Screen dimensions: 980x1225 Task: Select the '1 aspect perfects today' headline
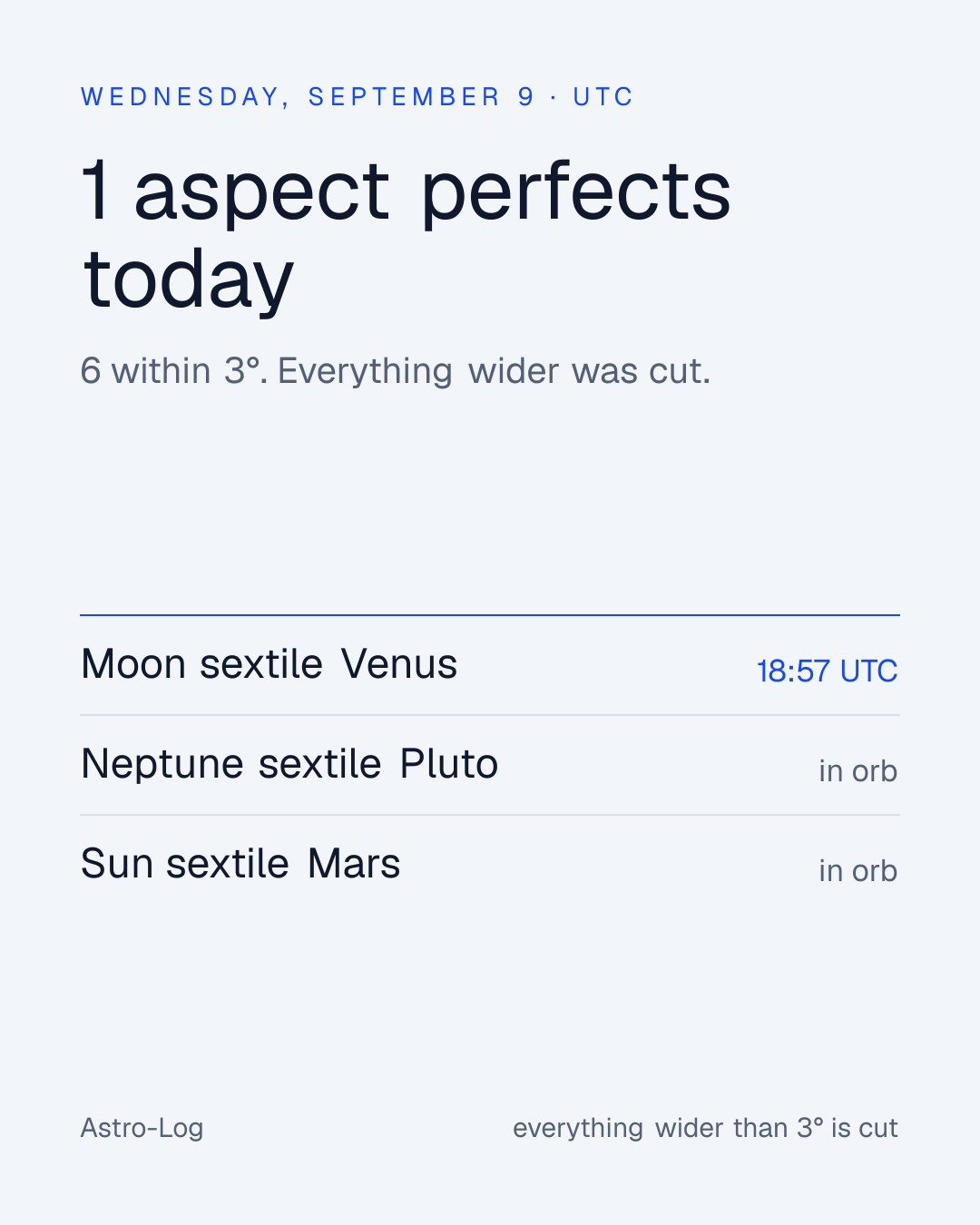(407, 233)
